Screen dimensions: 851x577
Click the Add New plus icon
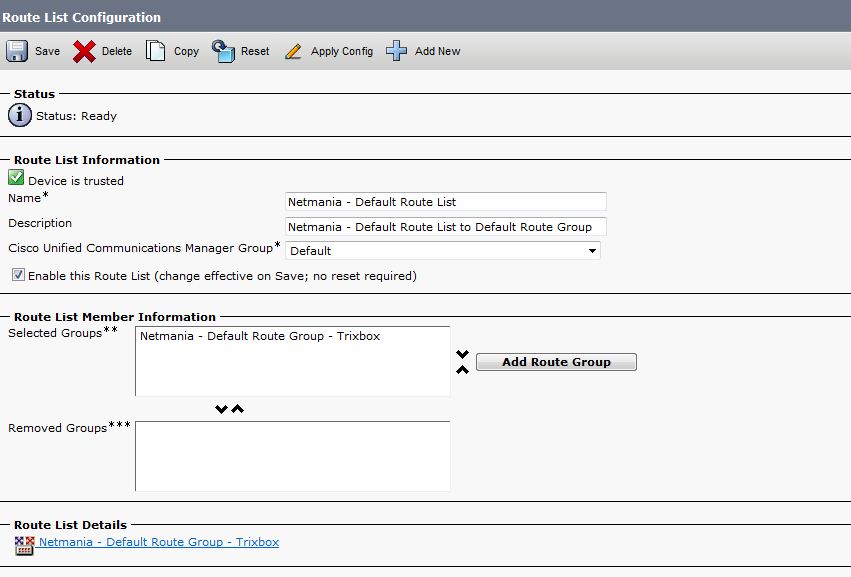click(396, 51)
